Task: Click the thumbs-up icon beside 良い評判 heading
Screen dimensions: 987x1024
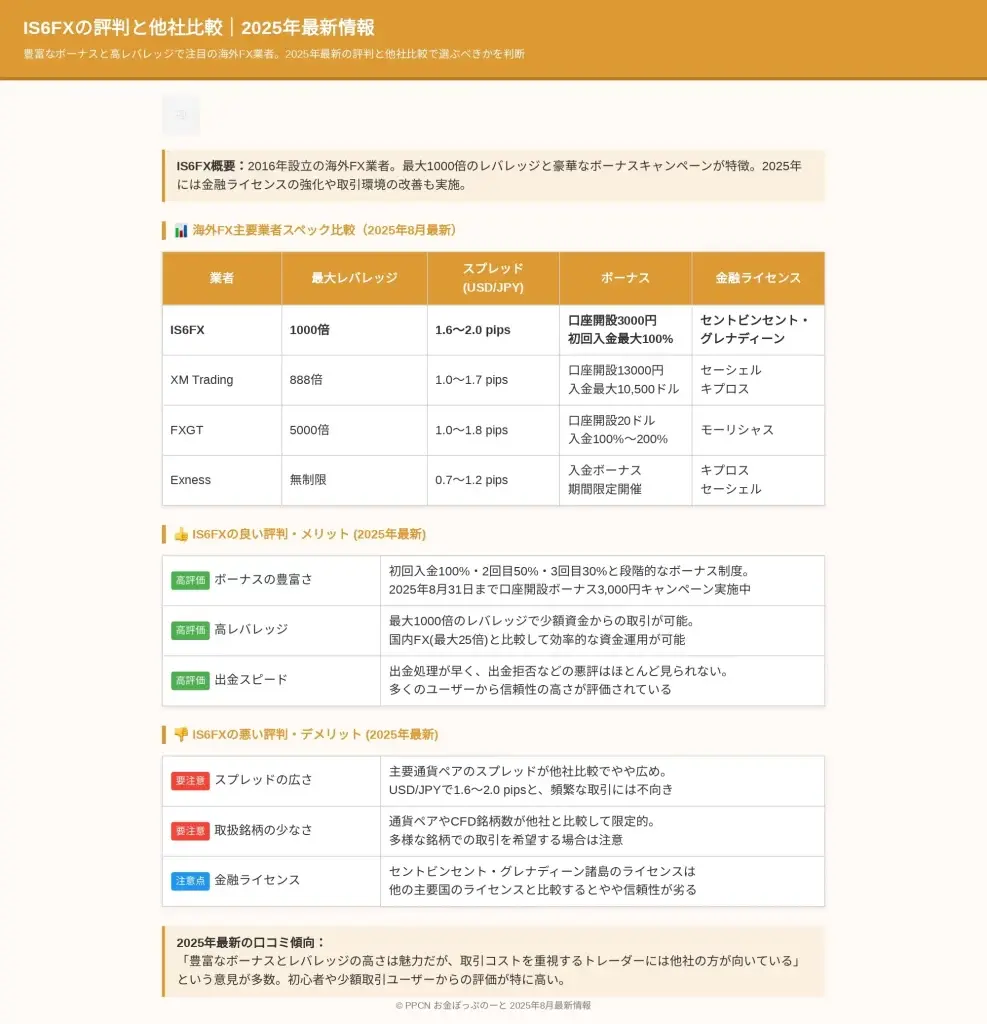Action: pos(181,534)
